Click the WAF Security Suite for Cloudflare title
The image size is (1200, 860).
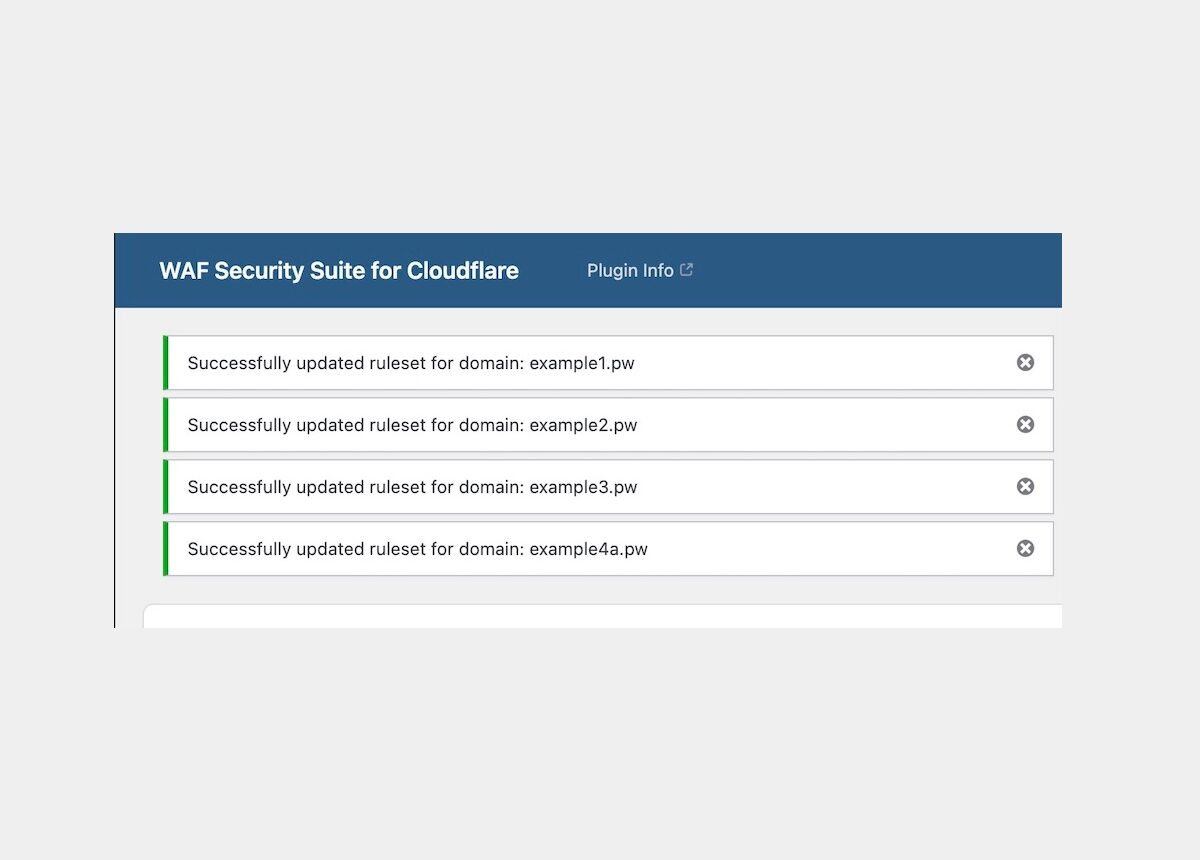pyautogui.click(x=338, y=270)
